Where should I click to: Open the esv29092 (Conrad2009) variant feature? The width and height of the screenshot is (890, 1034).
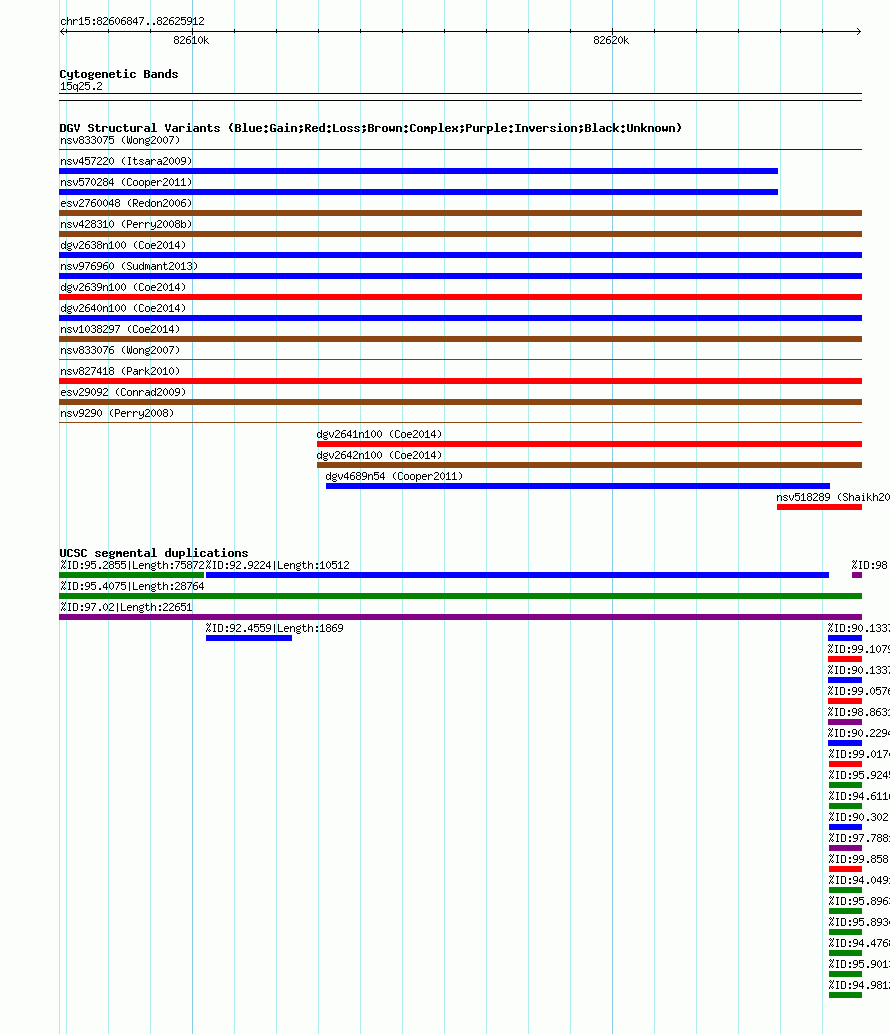460,402
